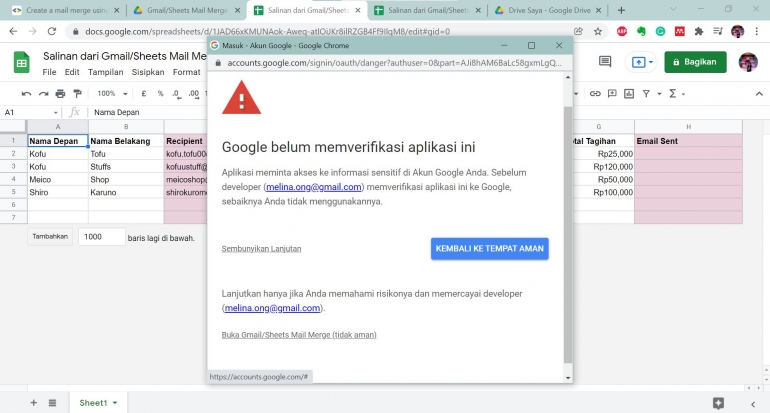This screenshot has height=413, width=770.
Task: Click the Insert link icon
Action: click(595, 93)
